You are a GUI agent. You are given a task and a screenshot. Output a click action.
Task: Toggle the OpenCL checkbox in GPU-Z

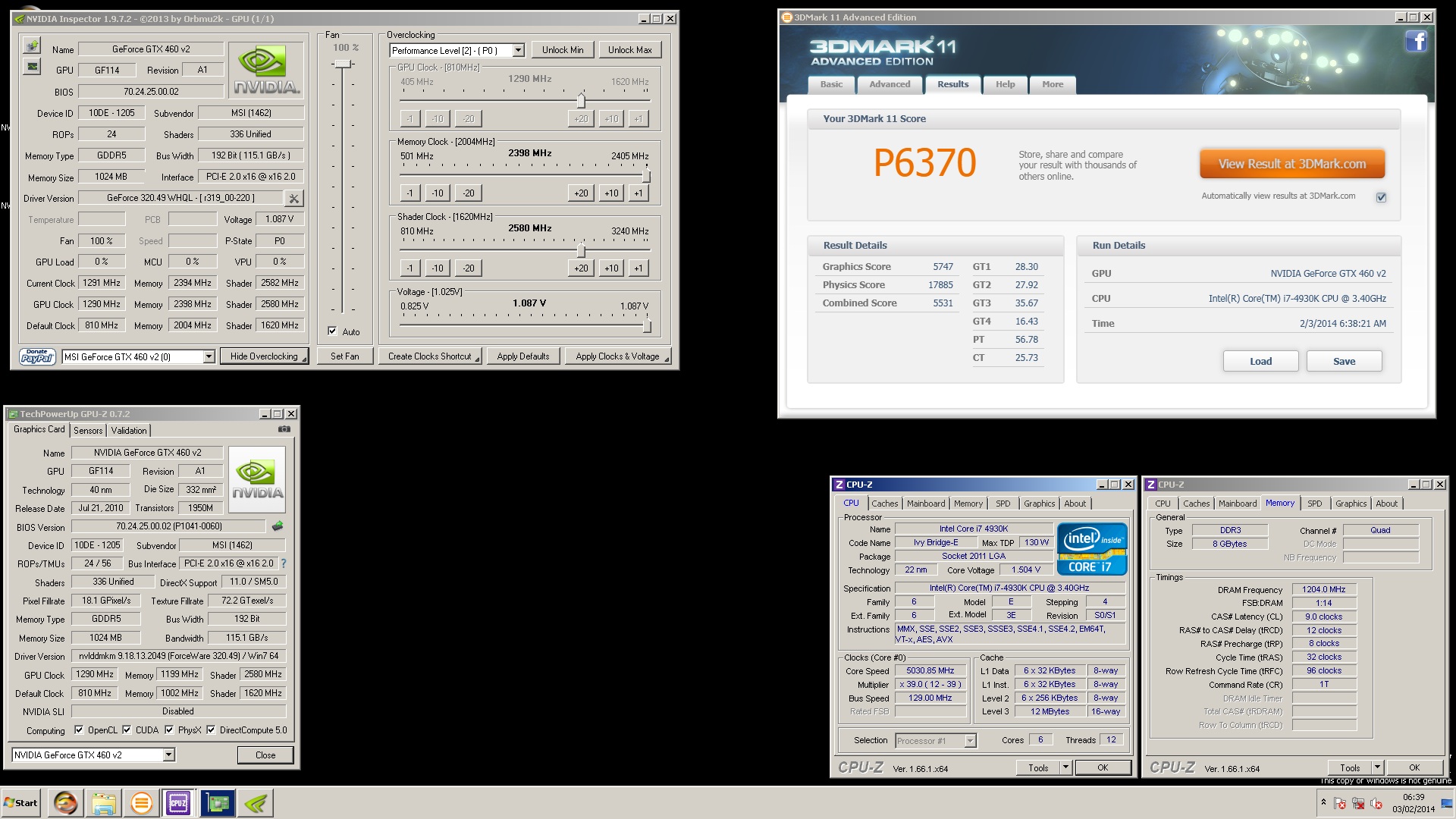[79, 730]
